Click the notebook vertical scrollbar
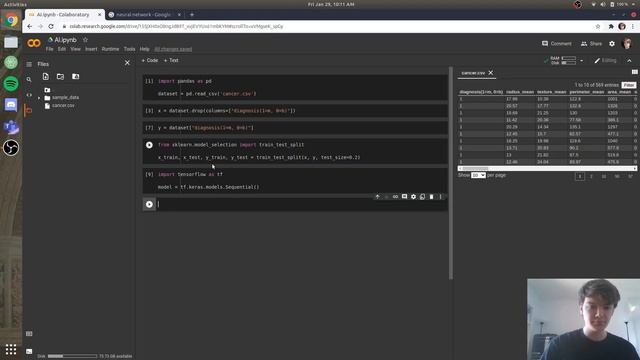Screen dimensions: 640x360 click(x=451, y=173)
